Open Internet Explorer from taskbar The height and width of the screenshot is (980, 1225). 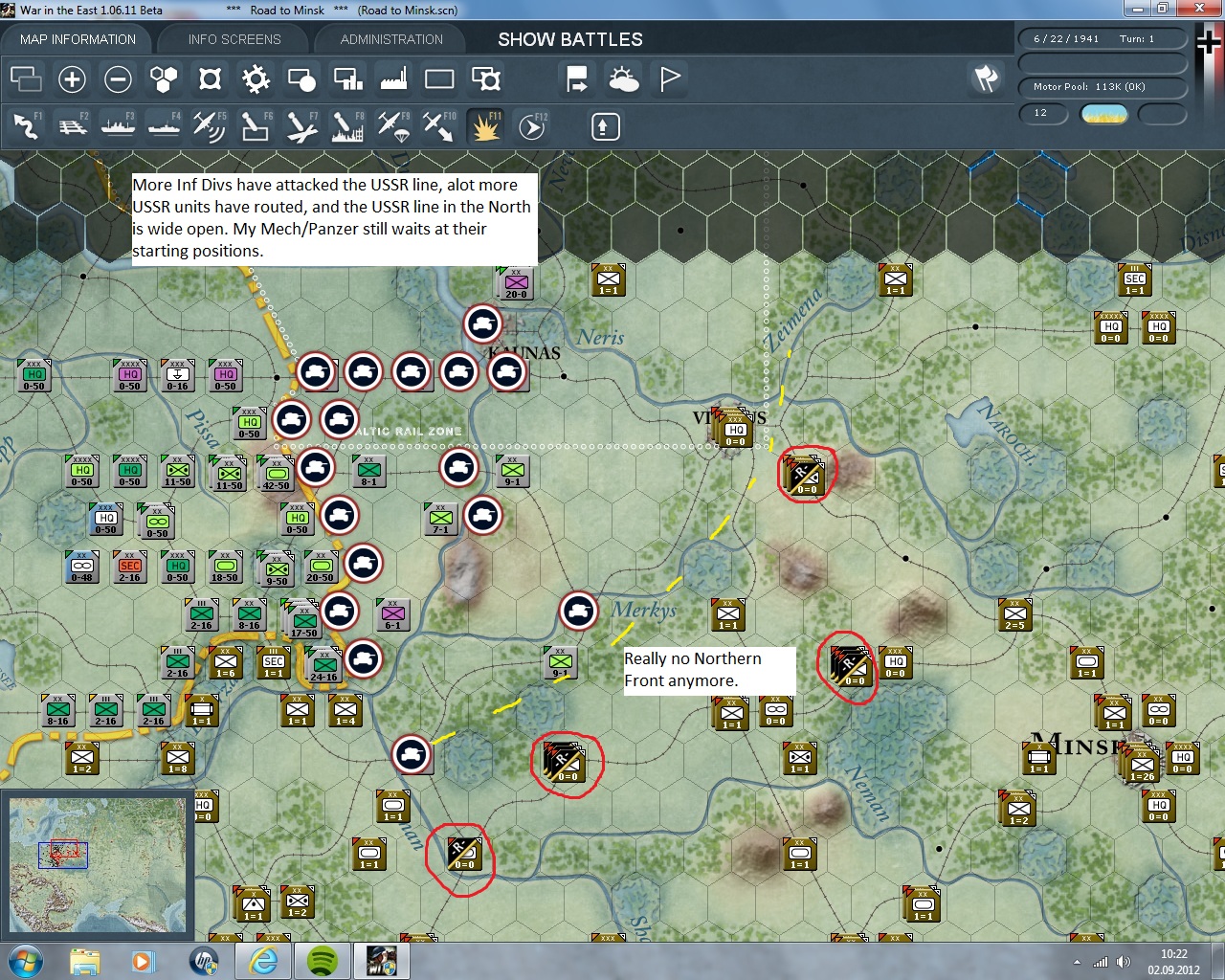[264, 961]
